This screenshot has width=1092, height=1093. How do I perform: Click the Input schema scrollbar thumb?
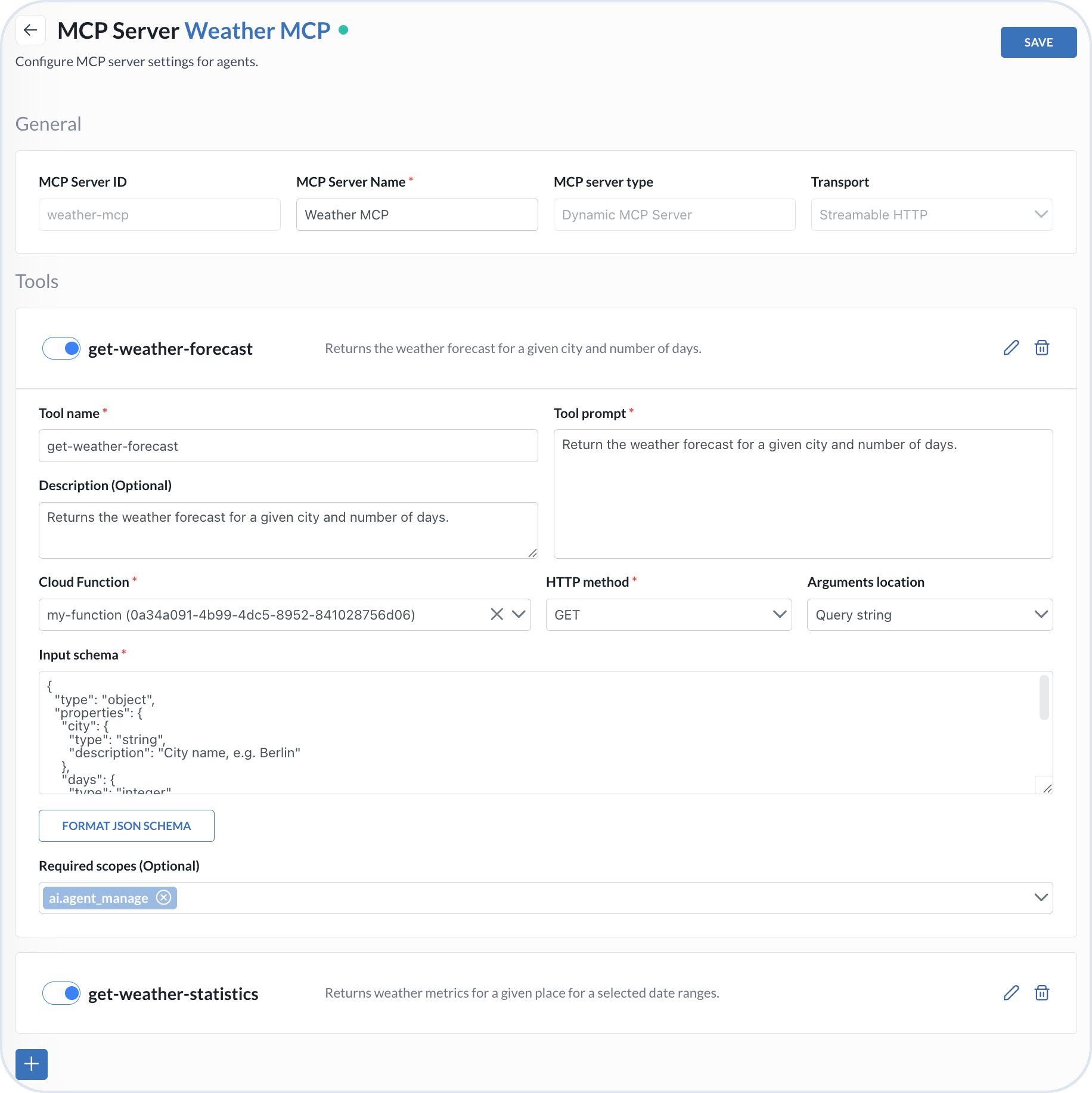pos(1044,698)
